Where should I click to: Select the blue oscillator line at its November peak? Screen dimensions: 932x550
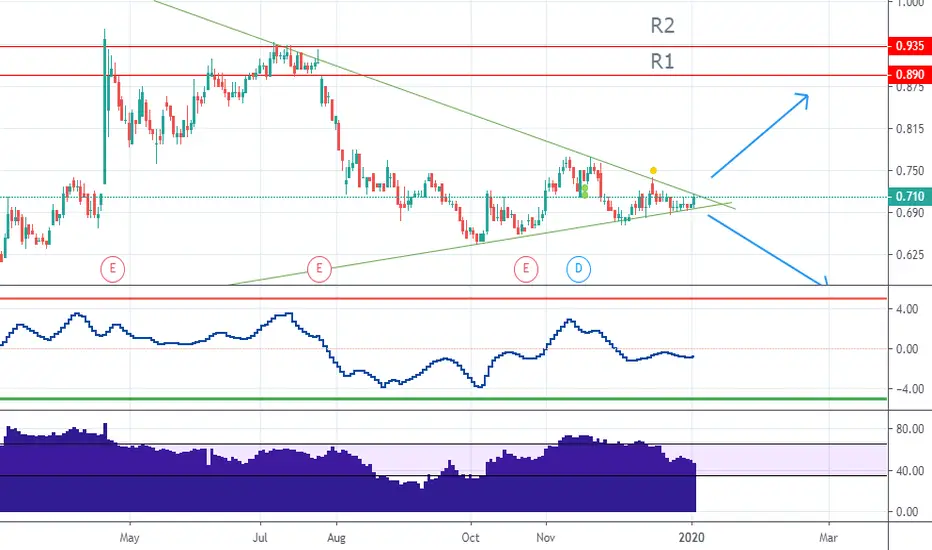569,320
